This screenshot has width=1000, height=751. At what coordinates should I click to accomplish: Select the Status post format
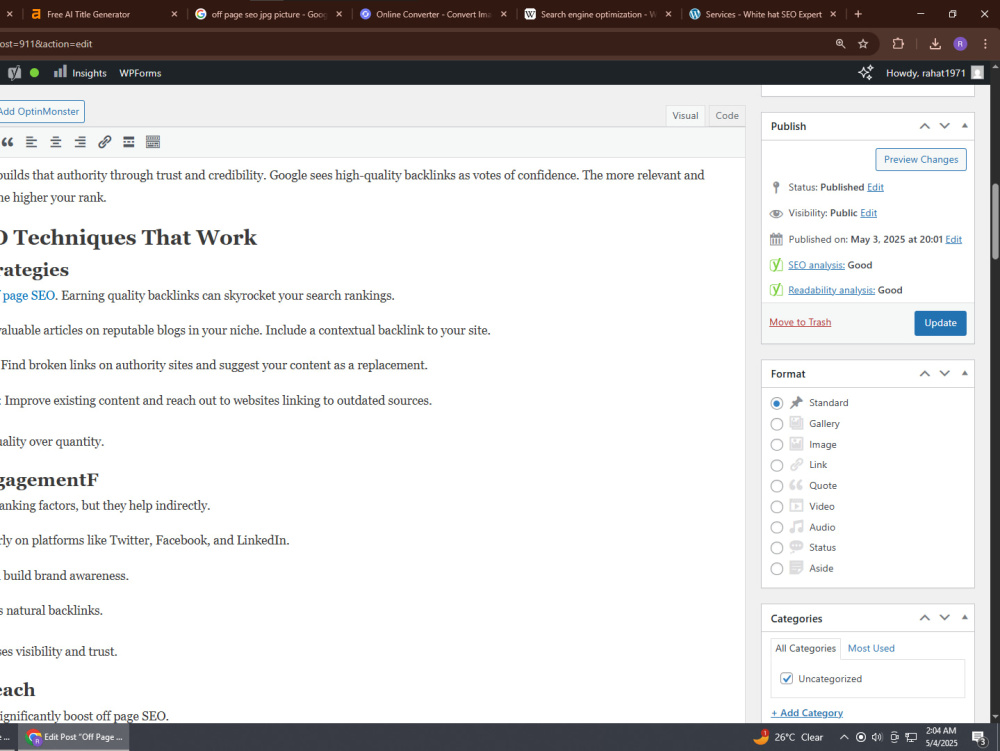click(776, 548)
